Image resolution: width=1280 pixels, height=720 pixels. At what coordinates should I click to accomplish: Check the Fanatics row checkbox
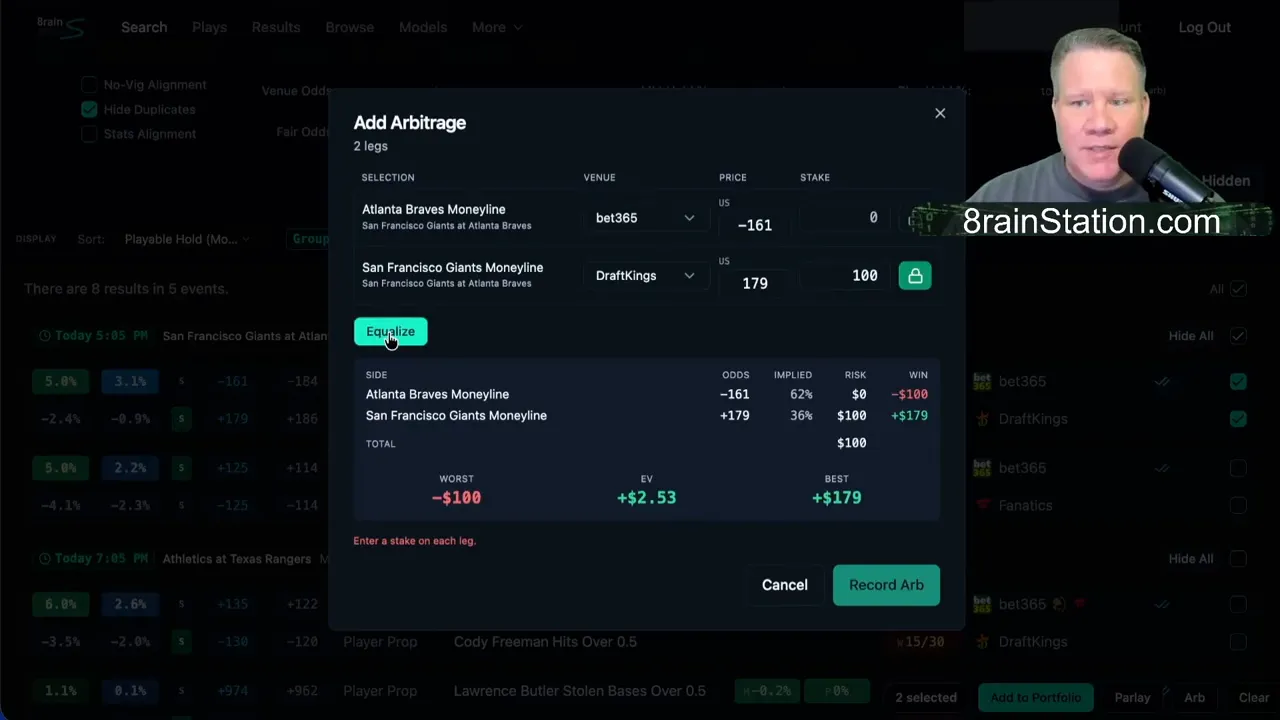coord(1238,506)
